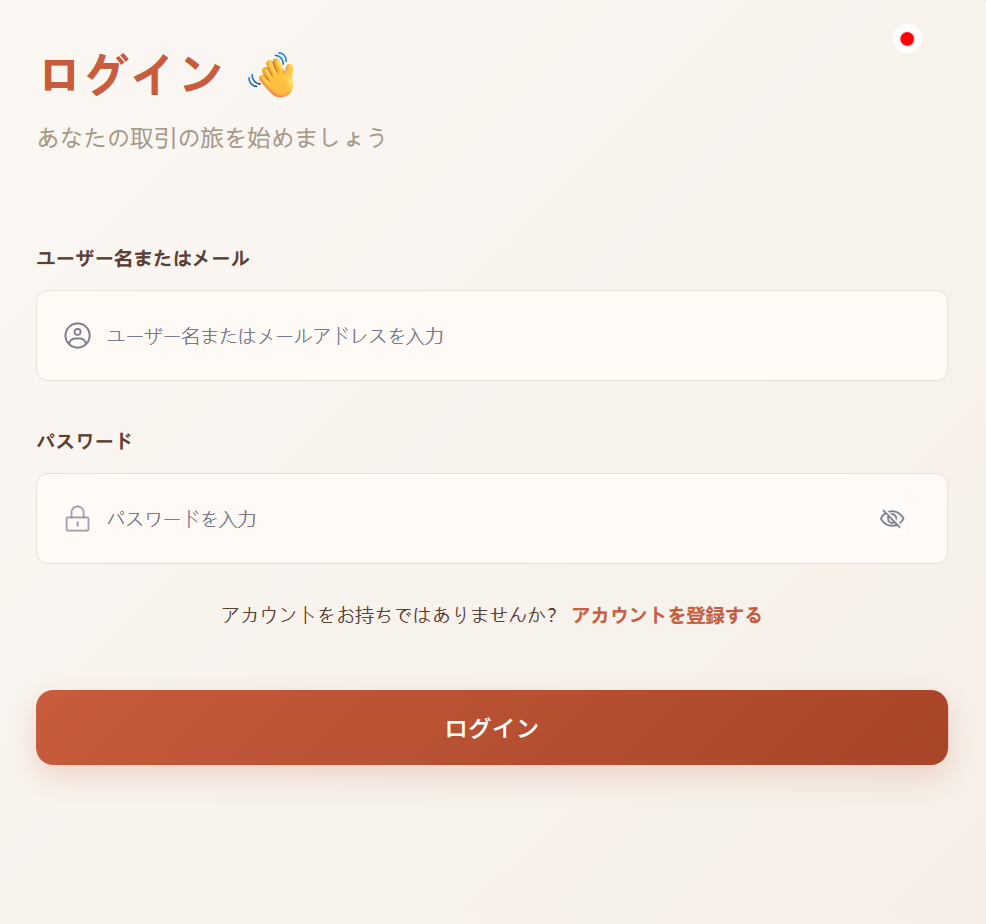The height and width of the screenshot is (924, 986).
Task: Open the language selector in top-right corner
Action: pyautogui.click(x=907, y=39)
